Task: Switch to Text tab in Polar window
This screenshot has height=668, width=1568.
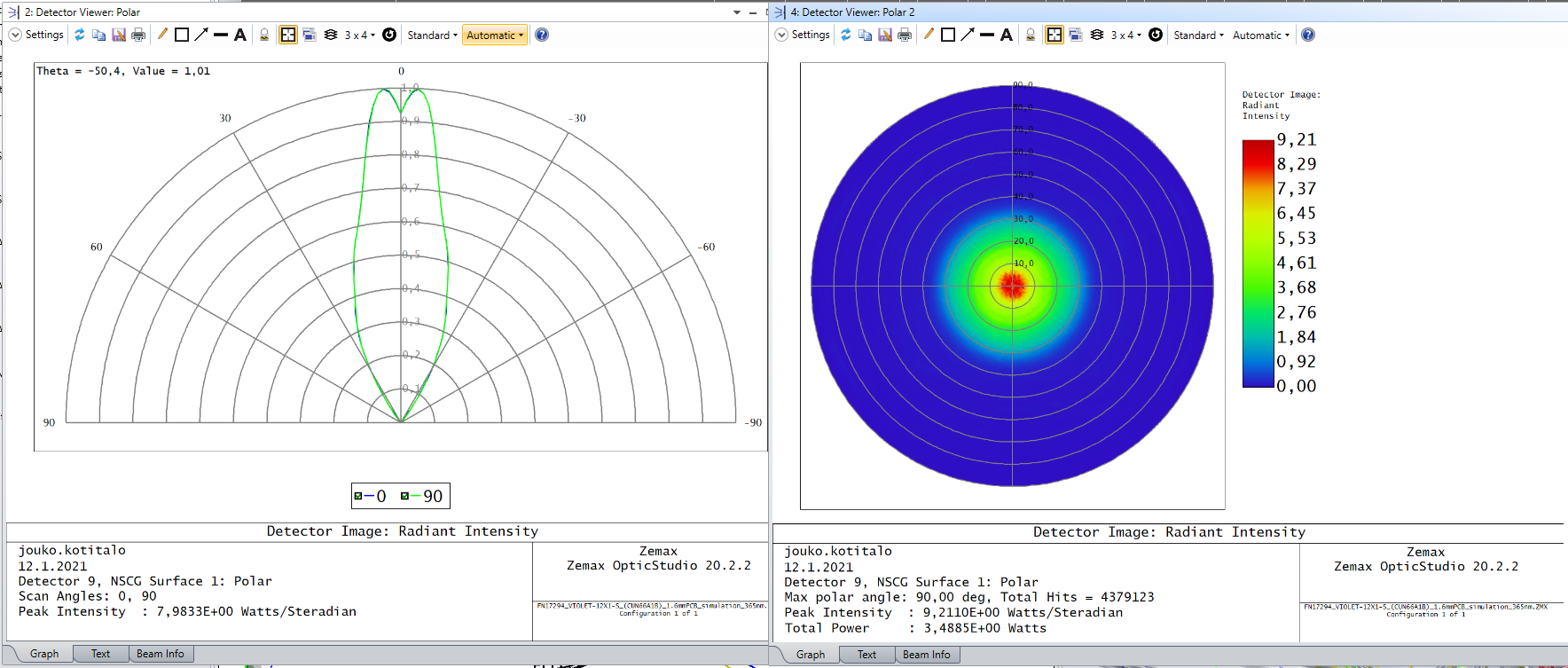Action: tap(101, 654)
